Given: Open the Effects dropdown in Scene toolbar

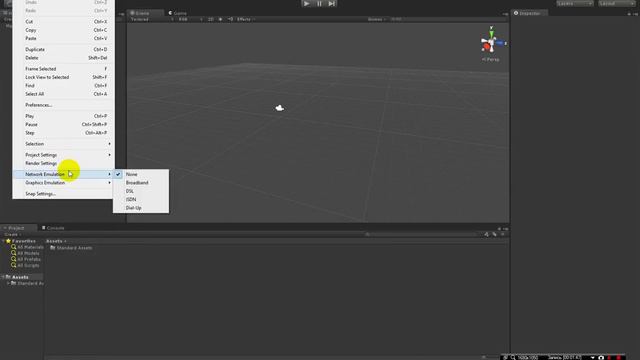Looking at the screenshot, I should (x=245, y=19).
